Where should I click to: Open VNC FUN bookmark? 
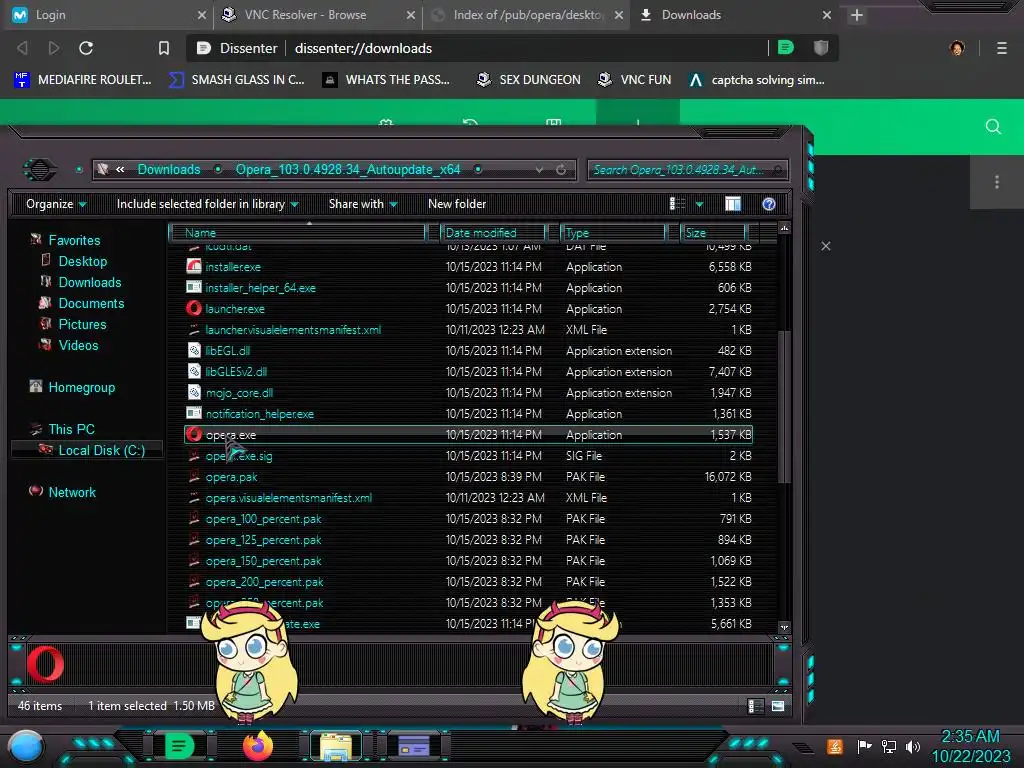634,80
